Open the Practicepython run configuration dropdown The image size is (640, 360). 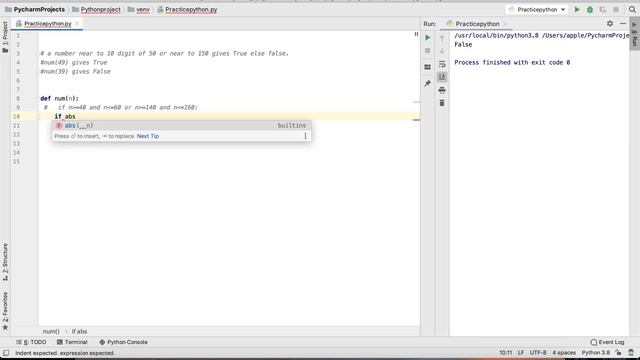pyautogui.click(x=537, y=9)
